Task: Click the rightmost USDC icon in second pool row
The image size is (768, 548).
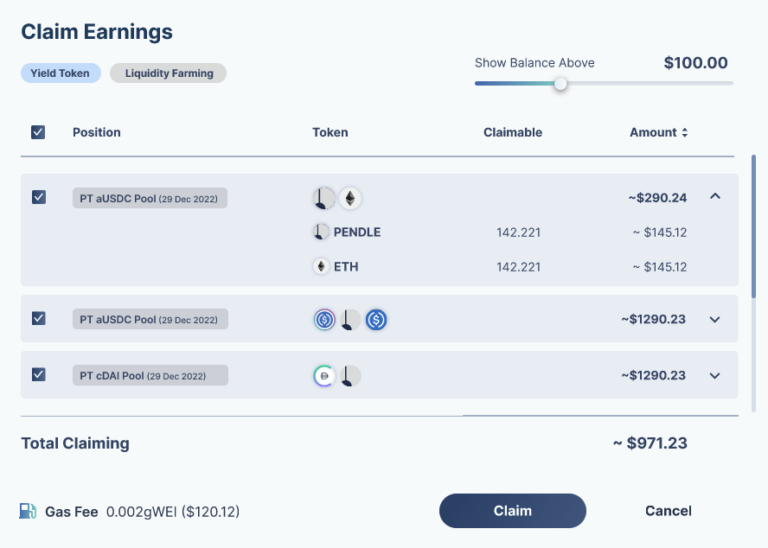Action: click(x=376, y=320)
